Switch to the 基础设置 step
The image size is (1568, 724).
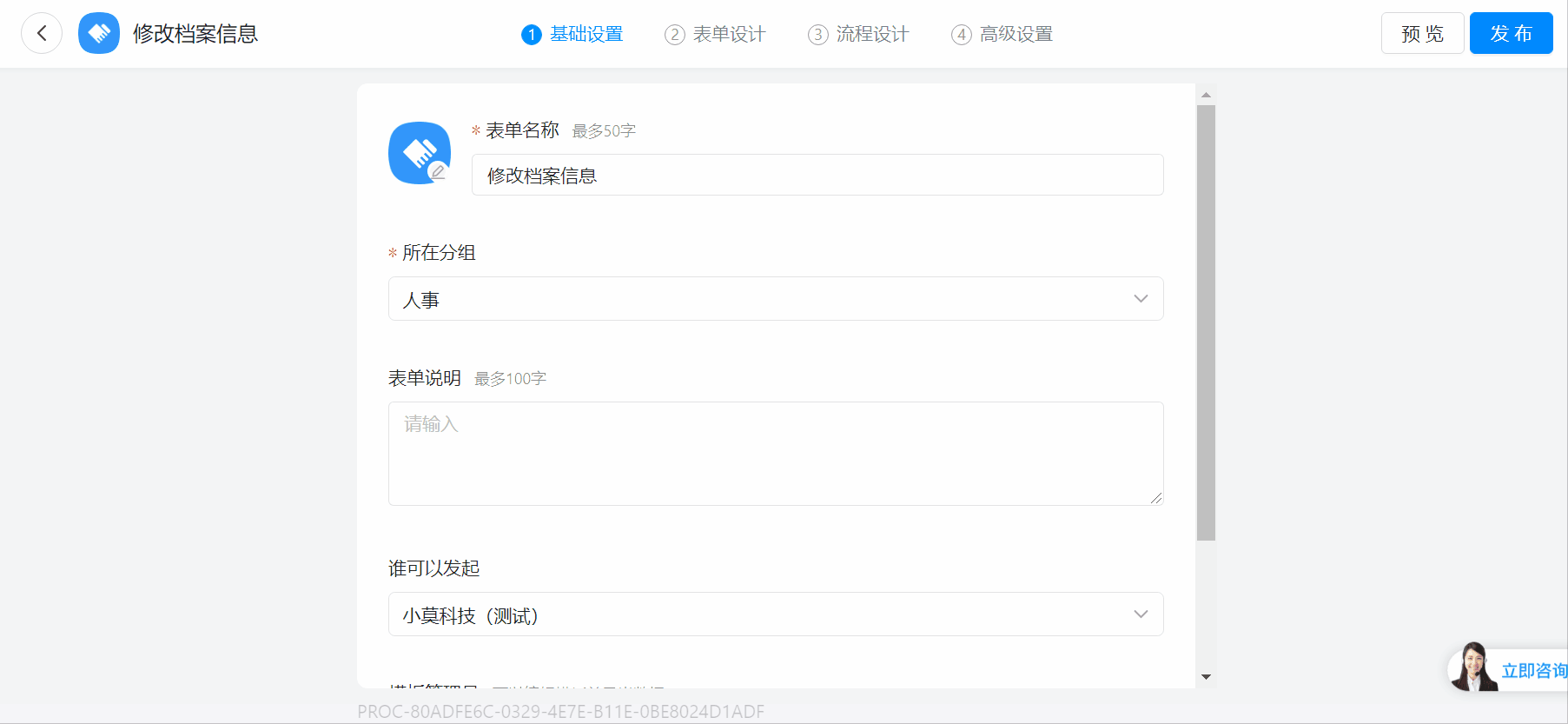tap(572, 34)
